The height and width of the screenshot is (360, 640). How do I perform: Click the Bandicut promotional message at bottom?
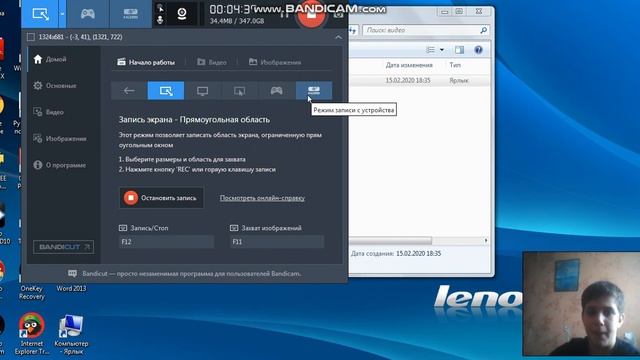click(x=185, y=274)
